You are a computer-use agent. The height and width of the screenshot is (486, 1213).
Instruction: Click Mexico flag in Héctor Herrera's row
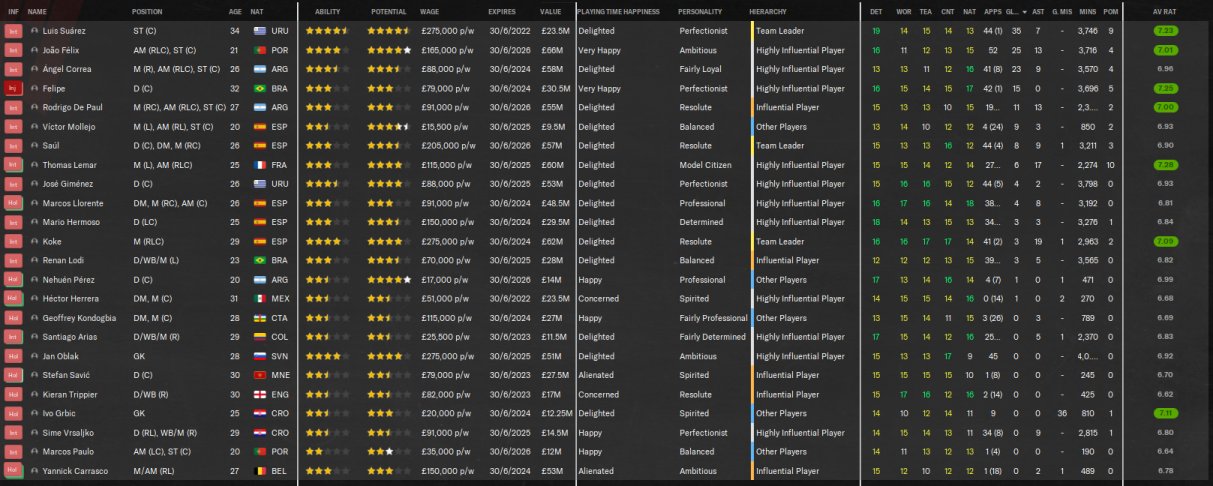point(258,298)
